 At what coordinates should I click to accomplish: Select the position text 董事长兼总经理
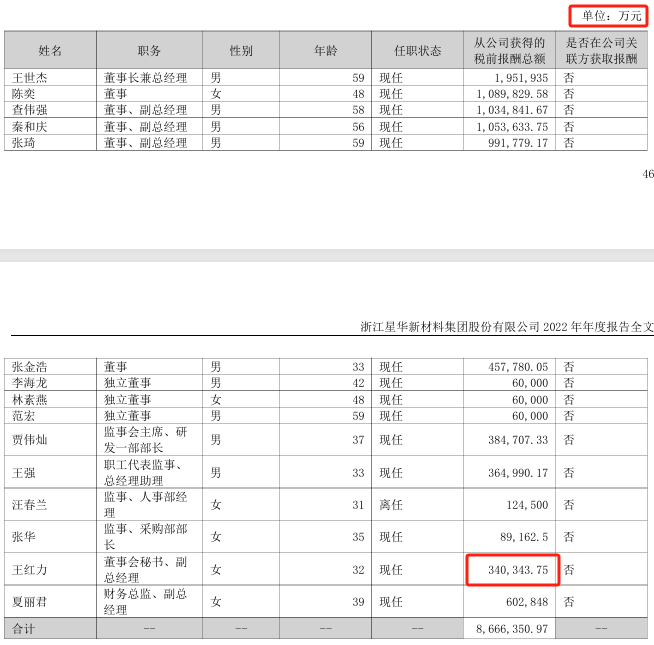[145, 78]
